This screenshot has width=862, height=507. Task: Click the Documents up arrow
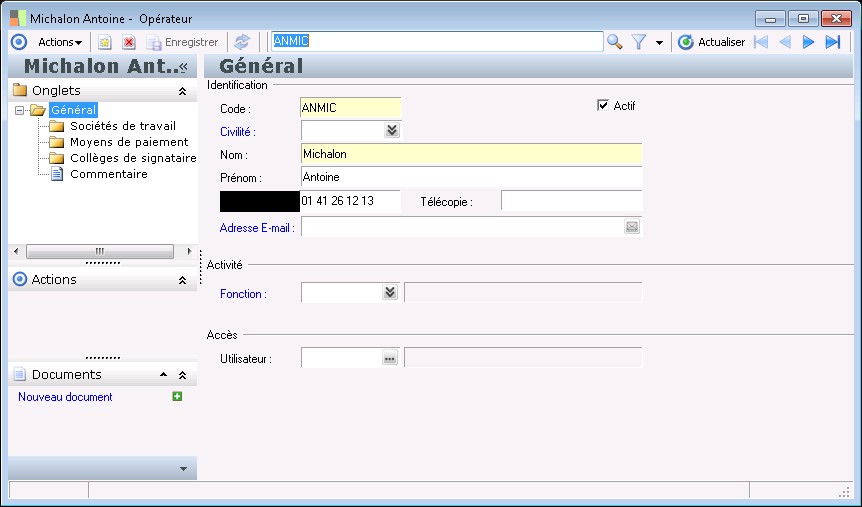coord(163,374)
